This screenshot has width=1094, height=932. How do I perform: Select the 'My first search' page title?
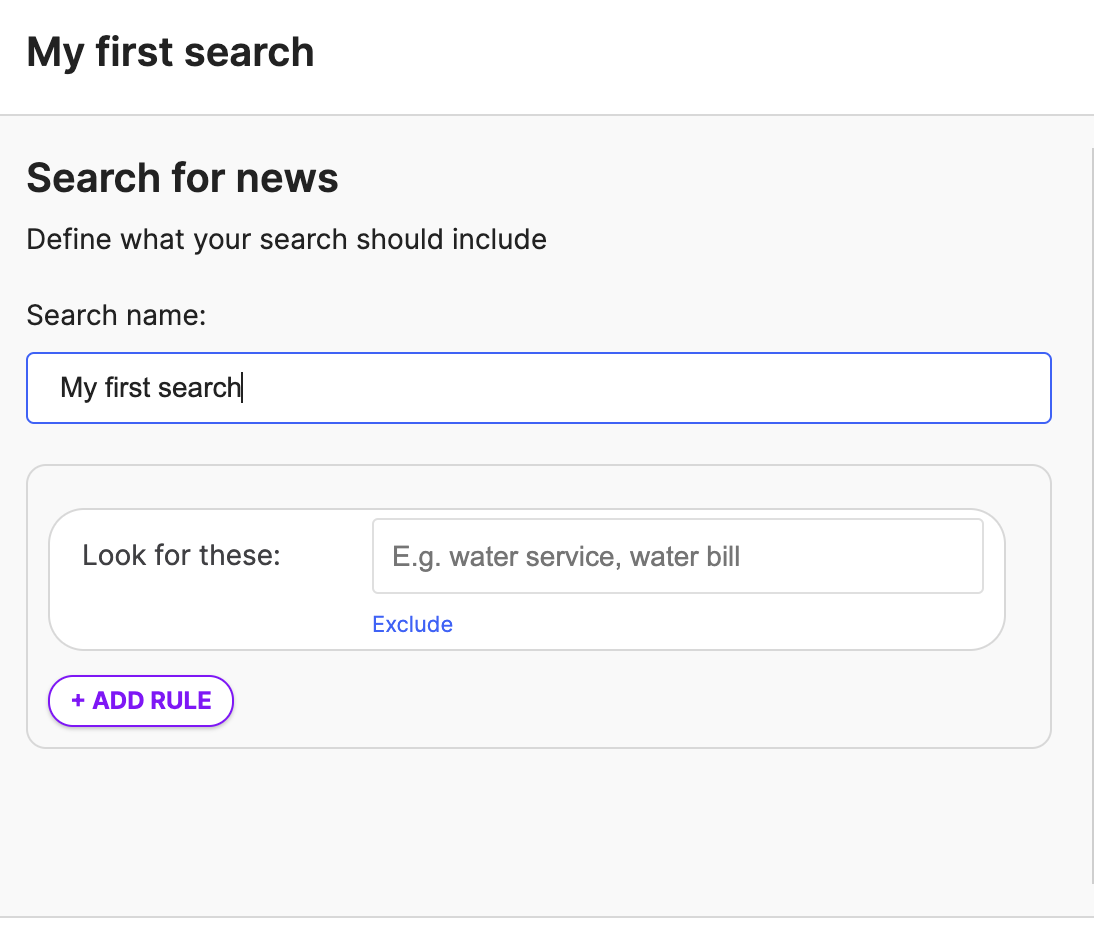point(170,52)
